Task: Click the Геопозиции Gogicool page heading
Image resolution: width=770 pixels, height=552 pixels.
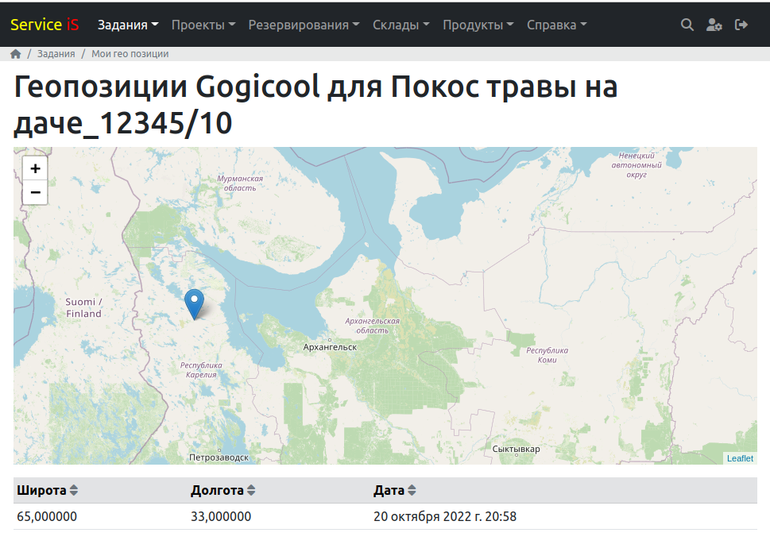Action: 315,104
